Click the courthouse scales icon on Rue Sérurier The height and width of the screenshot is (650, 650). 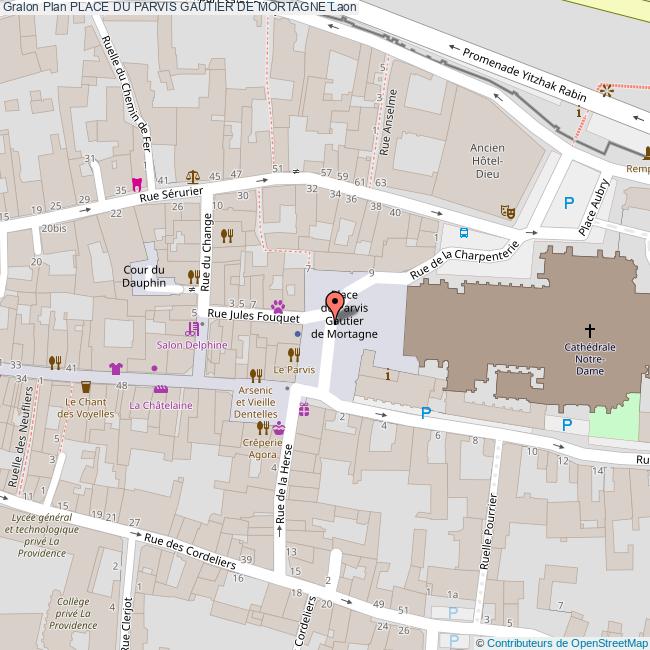click(x=192, y=176)
